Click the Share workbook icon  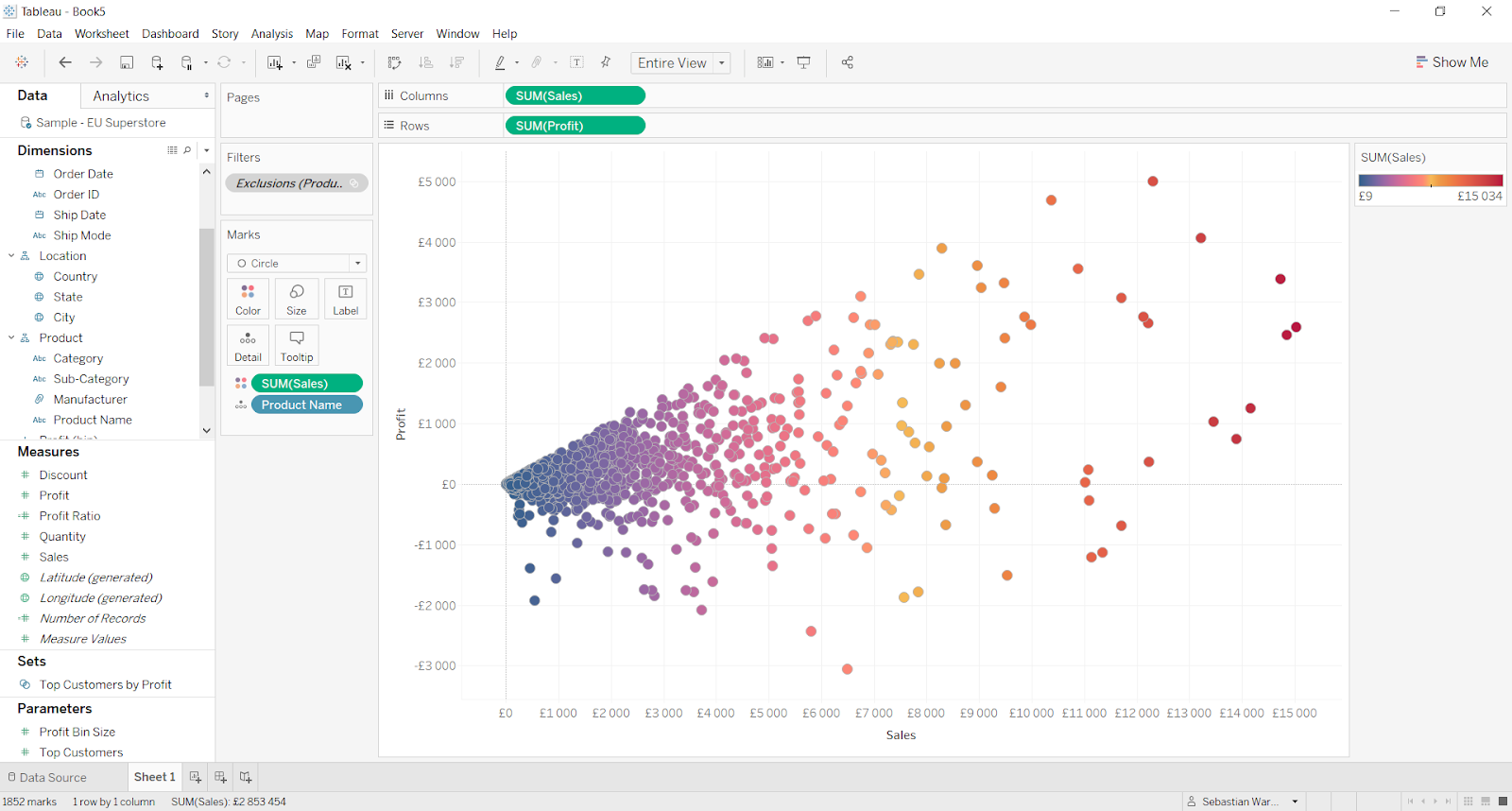tap(848, 62)
